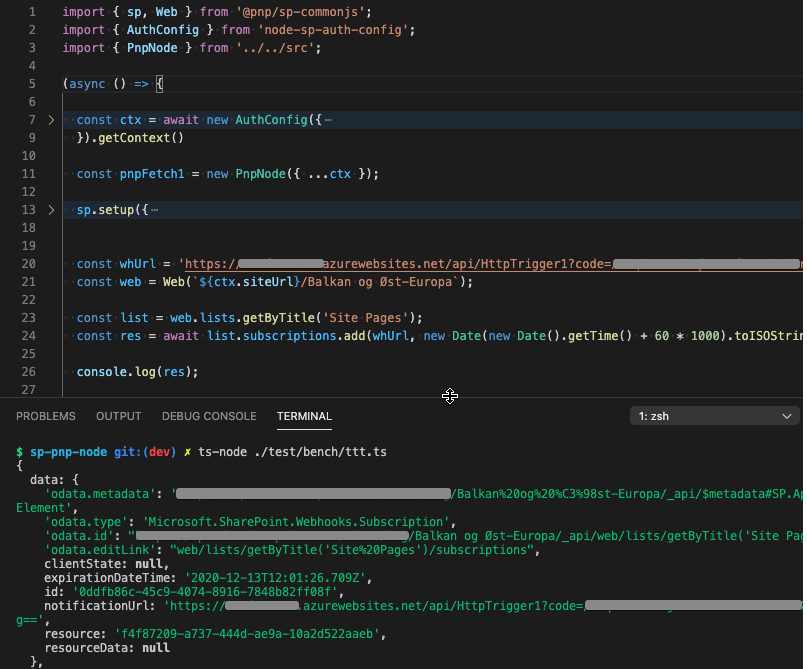Click line number 24 in the gutter
Screen dimensions: 807x669
click(29, 336)
